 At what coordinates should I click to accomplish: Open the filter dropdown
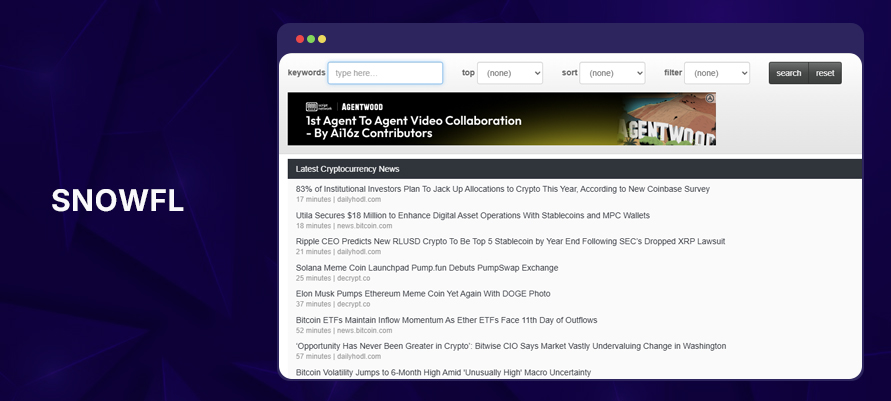coord(717,73)
